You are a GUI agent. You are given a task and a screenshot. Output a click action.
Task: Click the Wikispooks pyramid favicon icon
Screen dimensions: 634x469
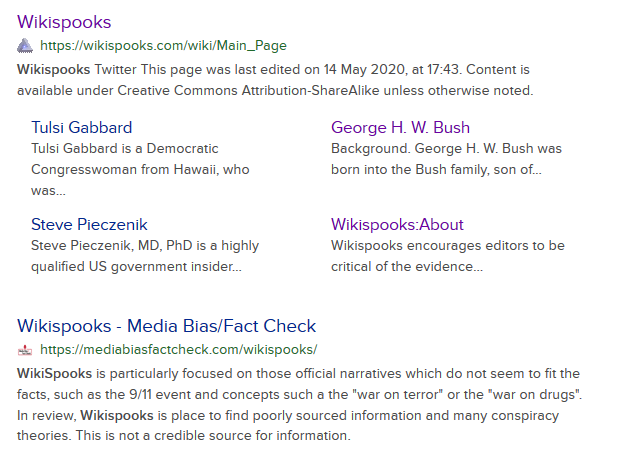[x=25, y=46]
